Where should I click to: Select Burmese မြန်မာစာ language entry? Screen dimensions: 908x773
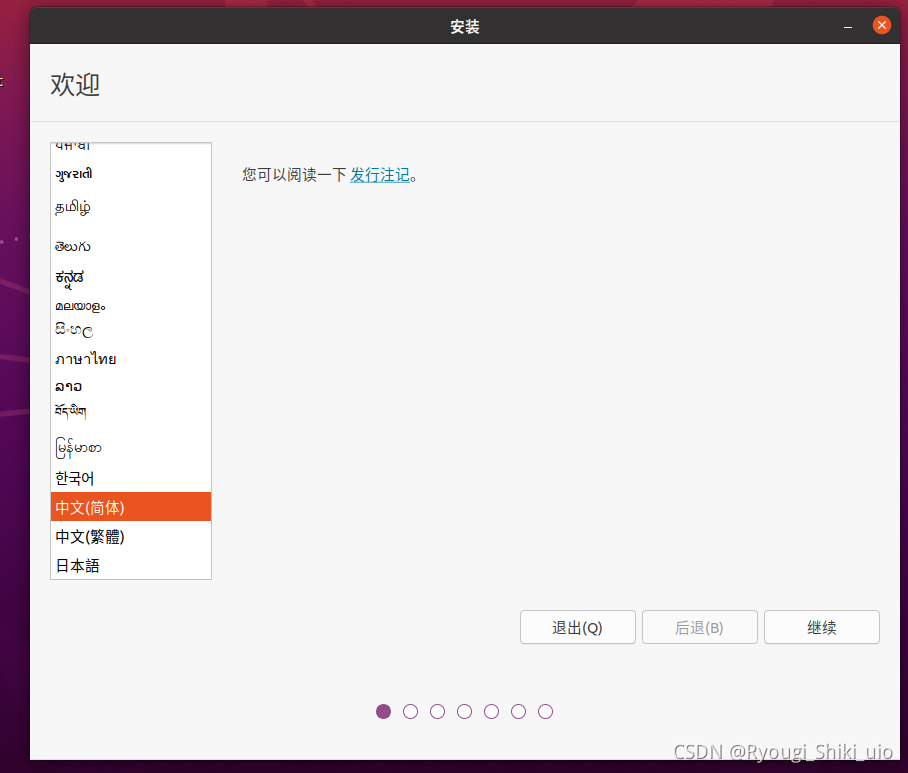(131, 447)
